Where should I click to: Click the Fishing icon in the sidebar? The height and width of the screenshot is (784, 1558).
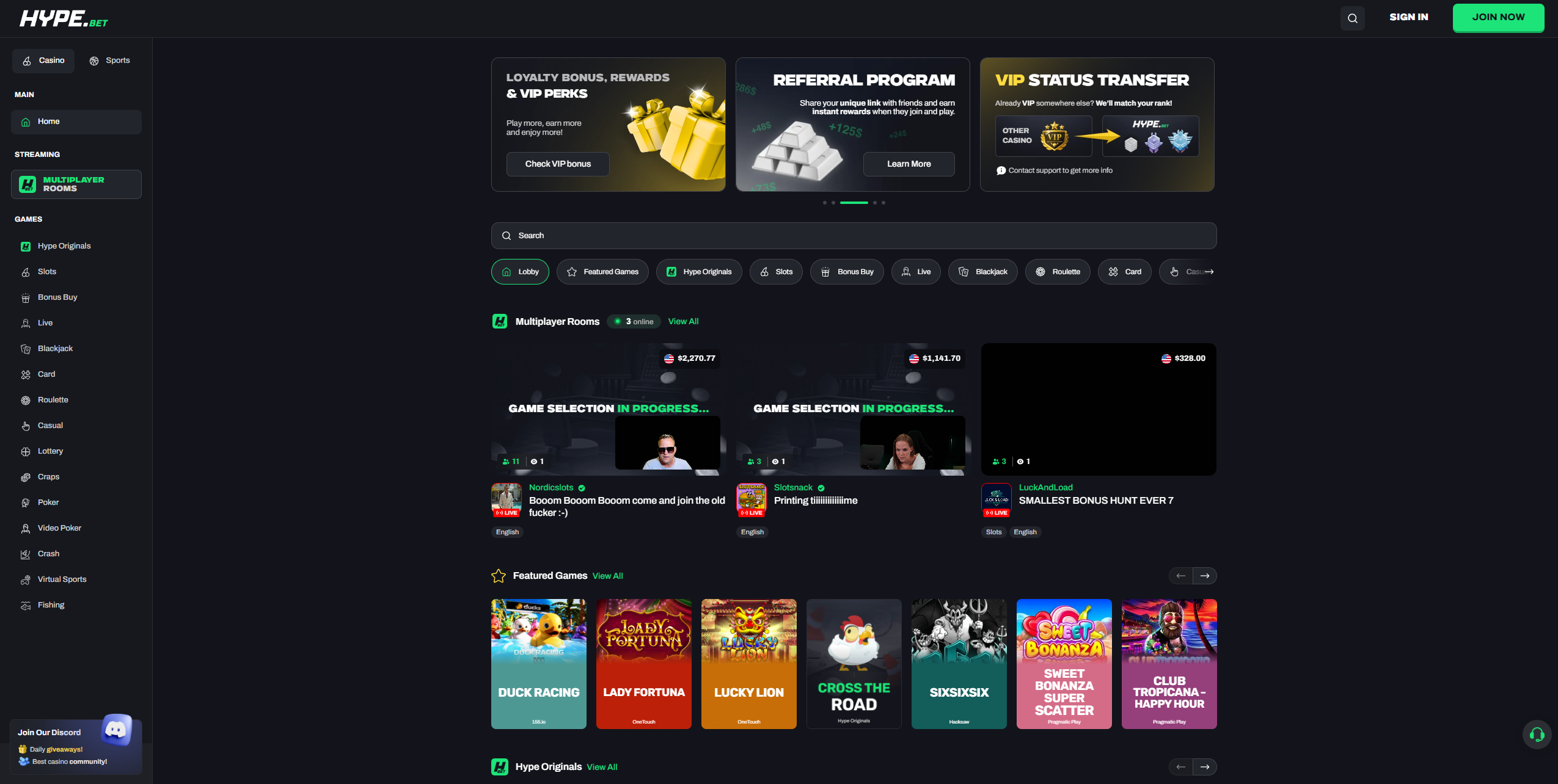point(26,605)
